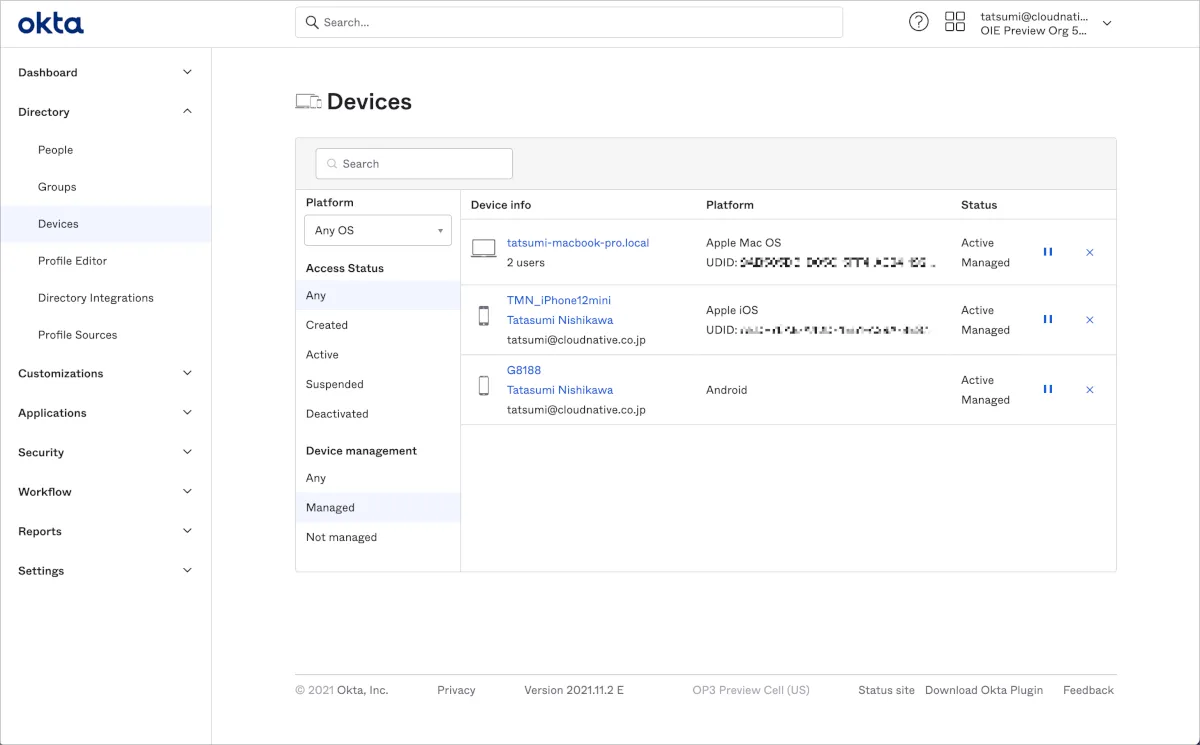Click the devices list Search field
This screenshot has height=745, width=1200.
(x=414, y=164)
